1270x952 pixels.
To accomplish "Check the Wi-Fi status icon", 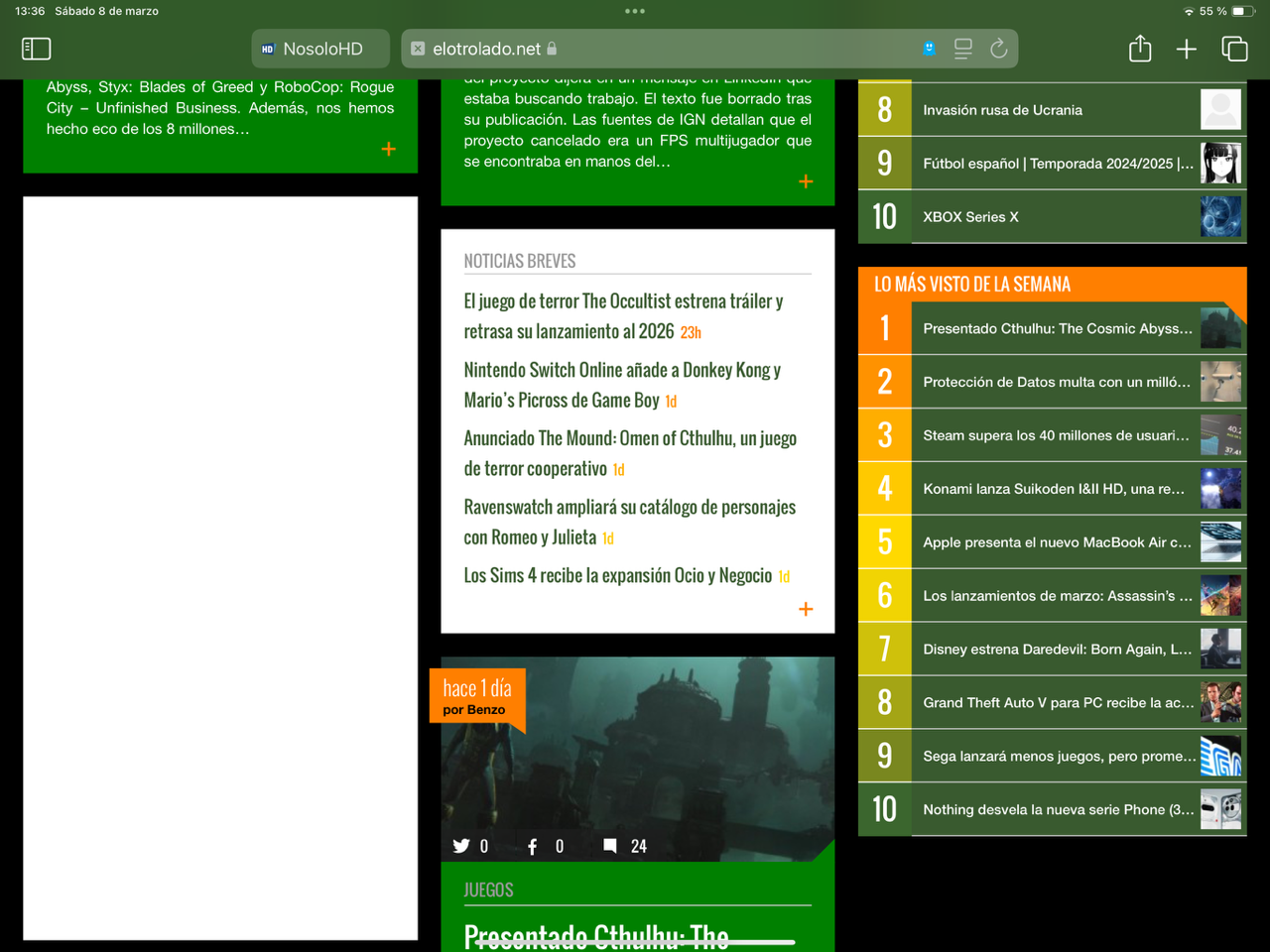I will [x=1189, y=11].
